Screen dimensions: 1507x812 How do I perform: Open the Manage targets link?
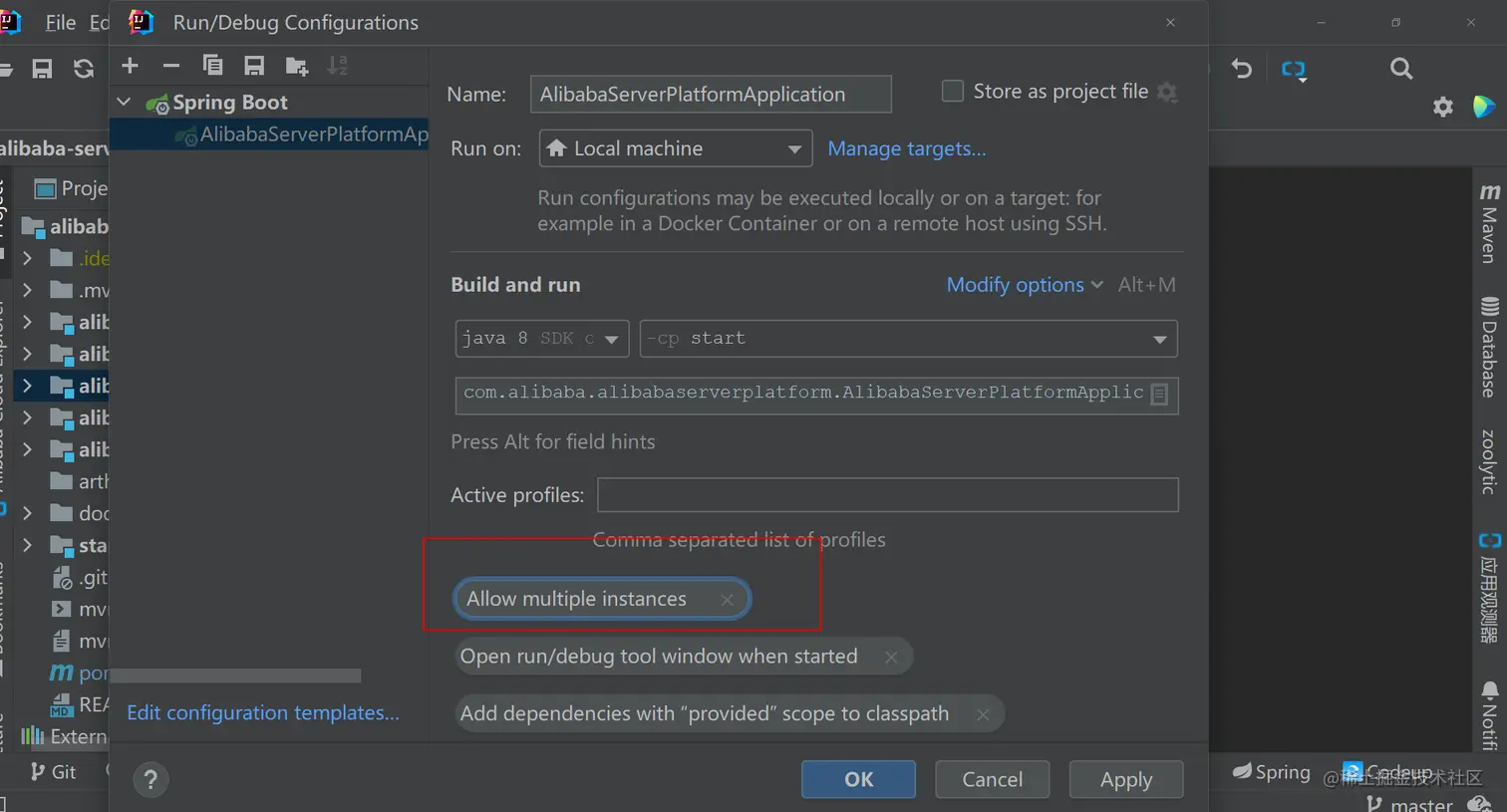click(x=907, y=148)
